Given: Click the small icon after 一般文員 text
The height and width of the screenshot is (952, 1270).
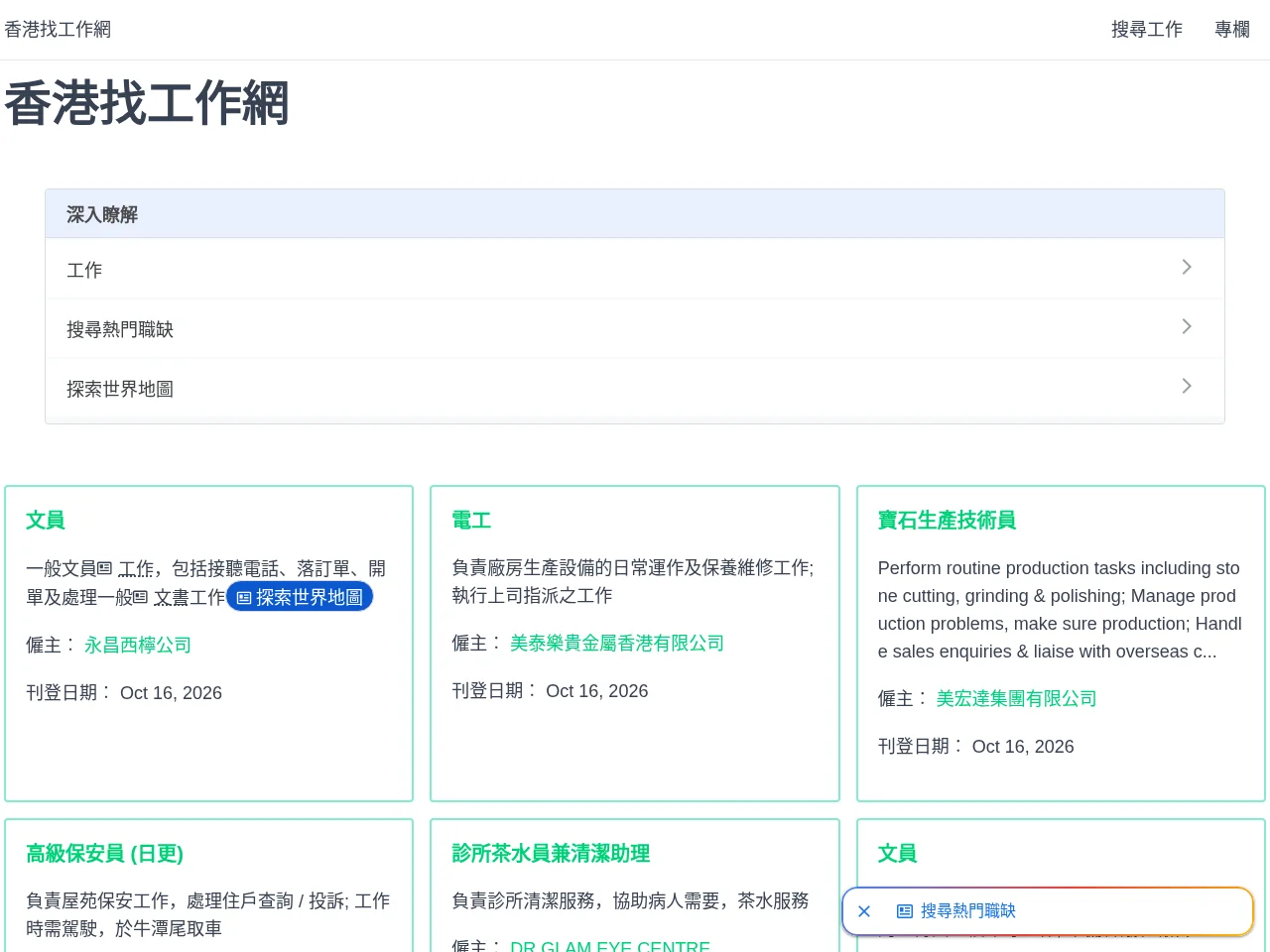Looking at the screenshot, I should [105, 569].
